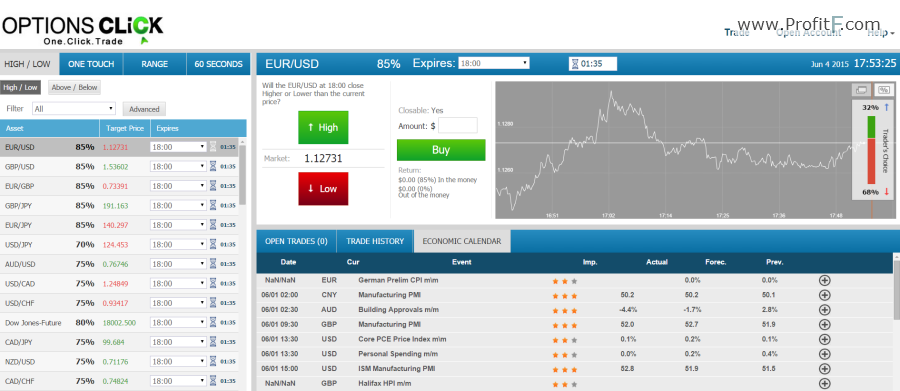Open the Filter All dropdown
This screenshot has height=391, width=900.
pyautogui.click(x=74, y=109)
